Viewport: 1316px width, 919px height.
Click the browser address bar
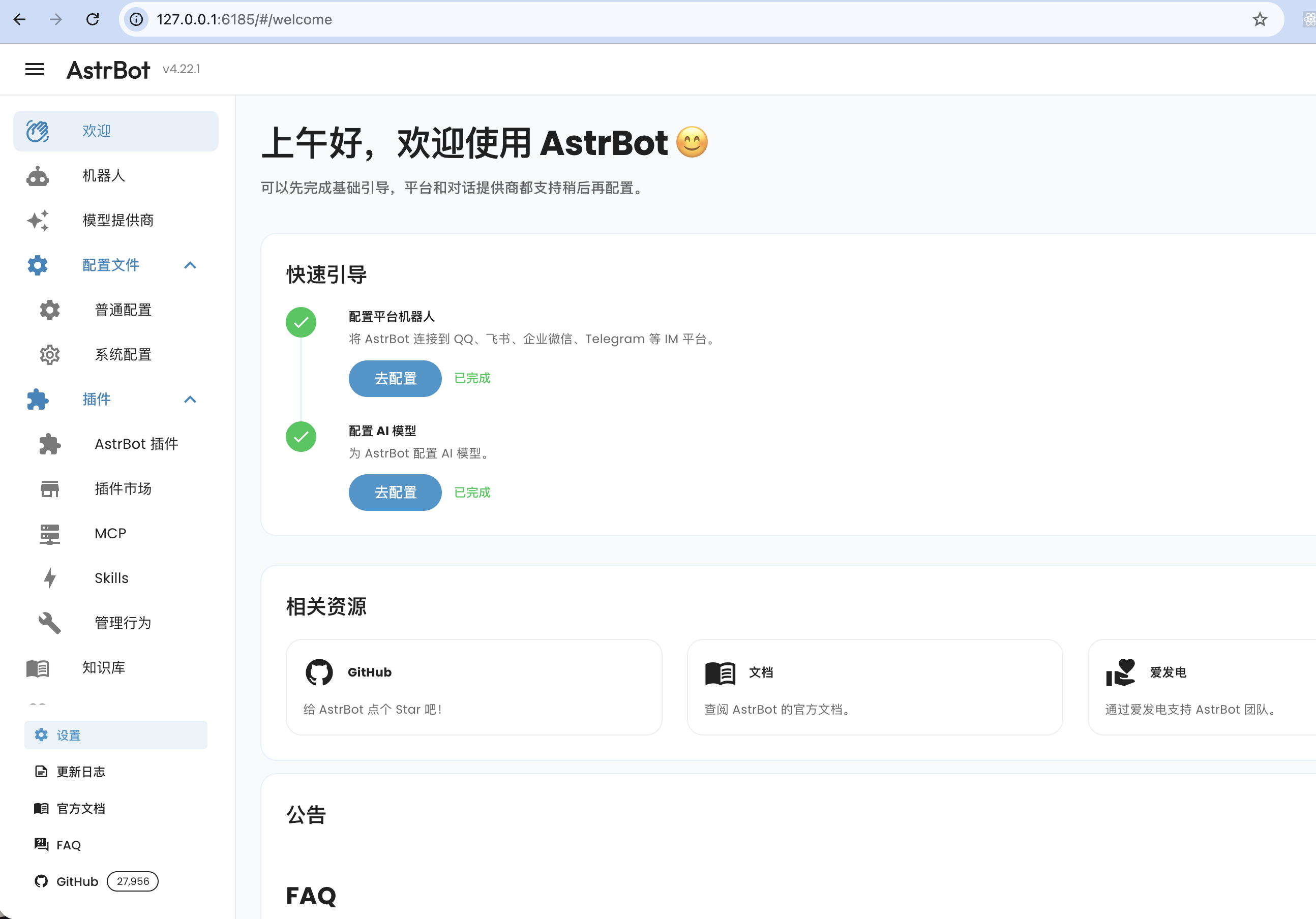tap(688, 19)
